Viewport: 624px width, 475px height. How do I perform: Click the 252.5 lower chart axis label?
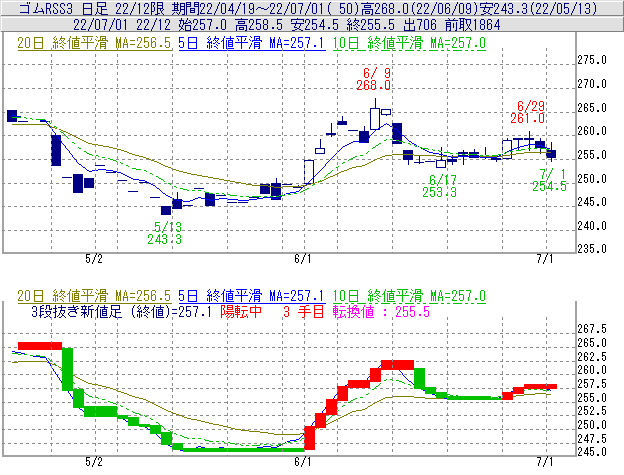click(592, 411)
